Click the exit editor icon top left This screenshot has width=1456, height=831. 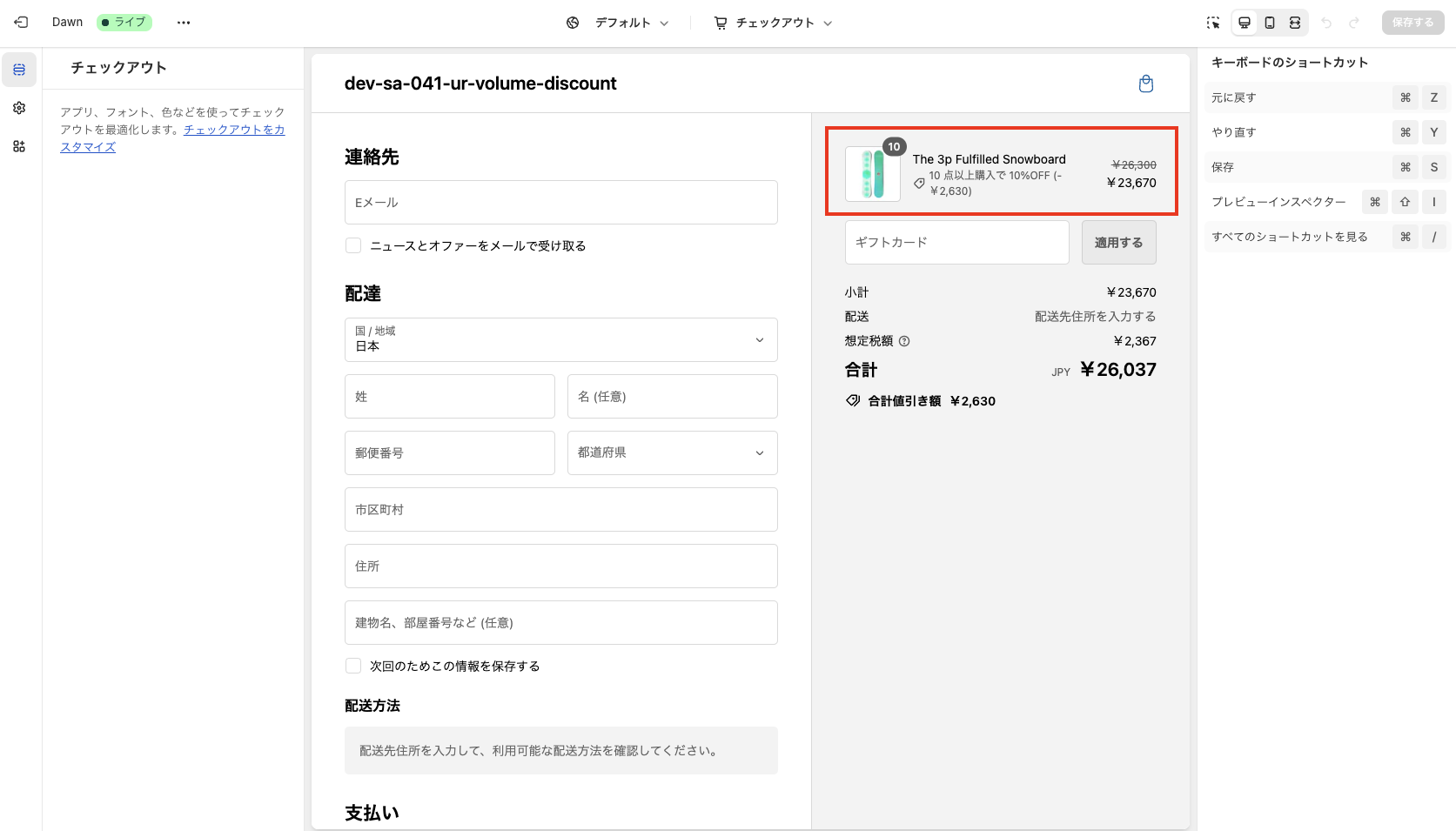pyautogui.click(x=20, y=23)
